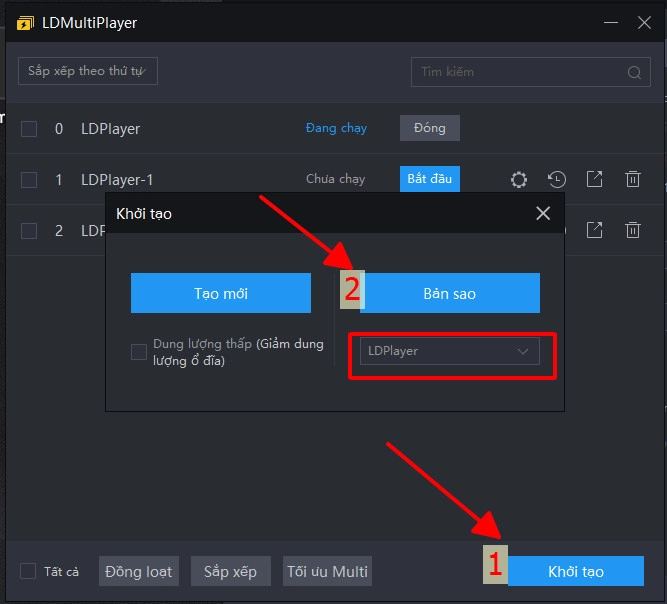
Task: Tick checkbox for LDPlayer row 0
Action: [29, 129]
